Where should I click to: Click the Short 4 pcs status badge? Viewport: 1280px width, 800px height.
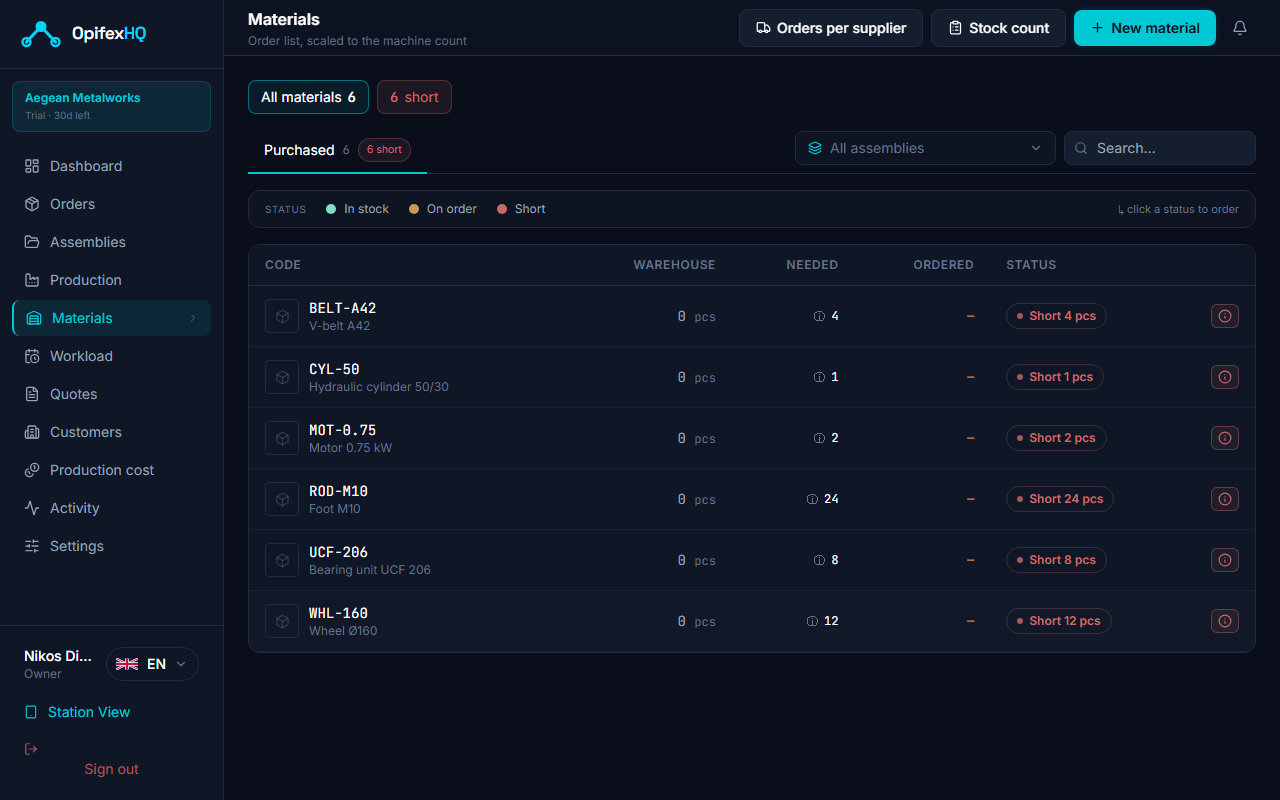click(x=1056, y=316)
